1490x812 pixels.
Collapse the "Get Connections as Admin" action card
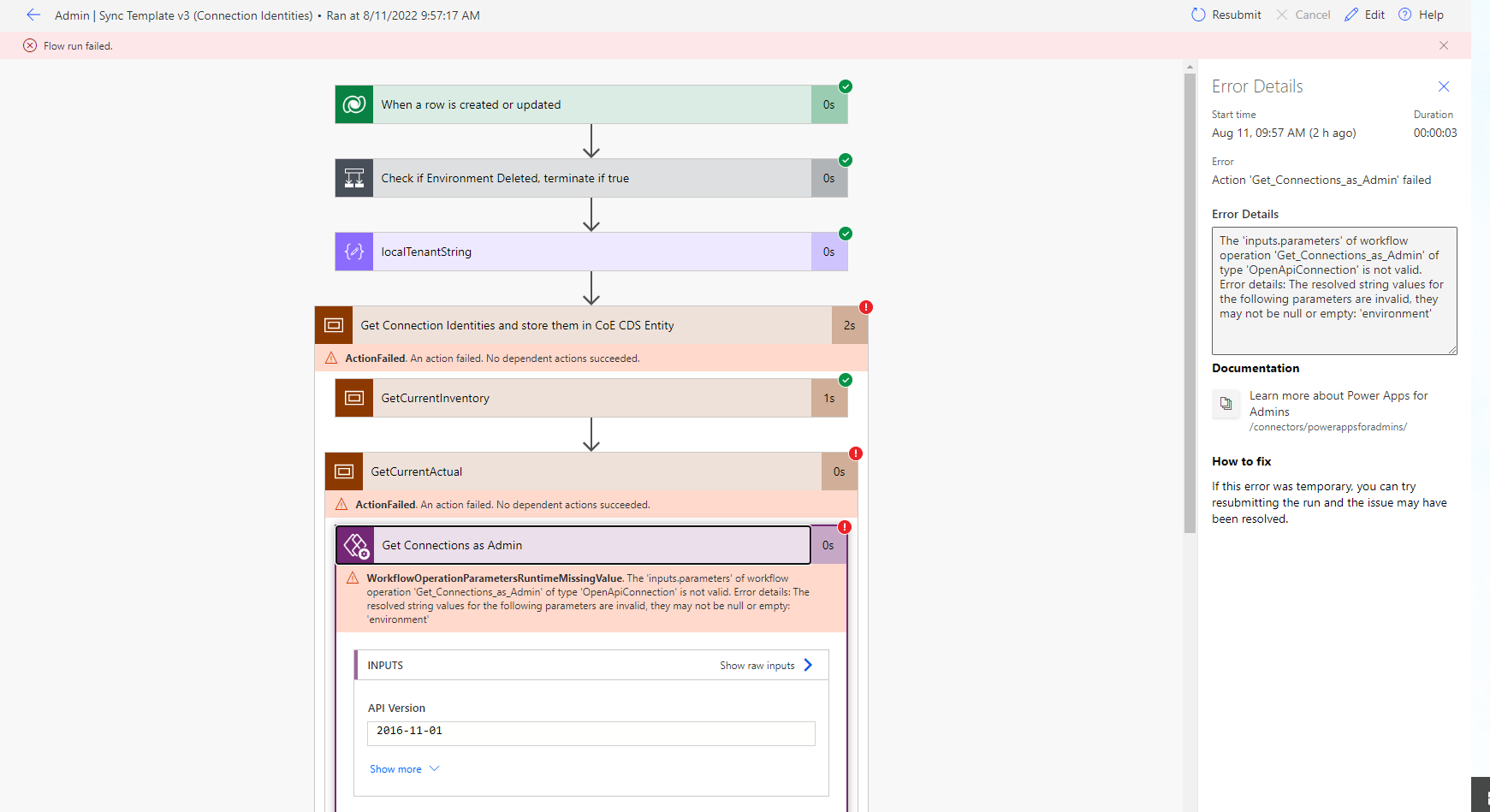[572, 544]
